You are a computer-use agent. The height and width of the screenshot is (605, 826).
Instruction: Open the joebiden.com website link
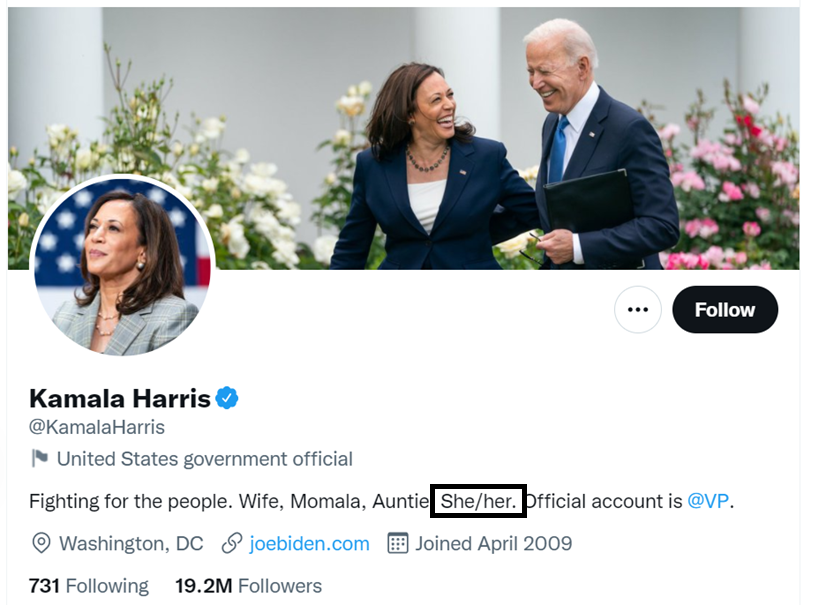click(309, 544)
